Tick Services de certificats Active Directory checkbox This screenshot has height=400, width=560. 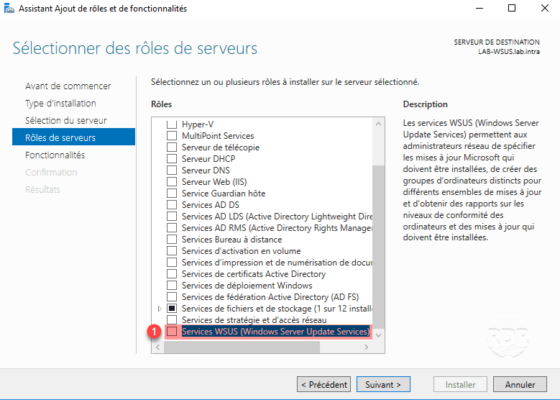click(x=172, y=274)
